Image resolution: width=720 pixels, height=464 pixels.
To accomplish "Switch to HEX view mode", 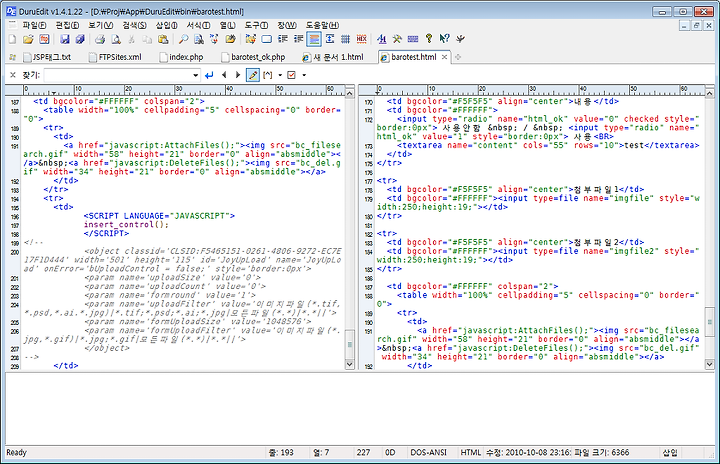I will coord(361,39).
